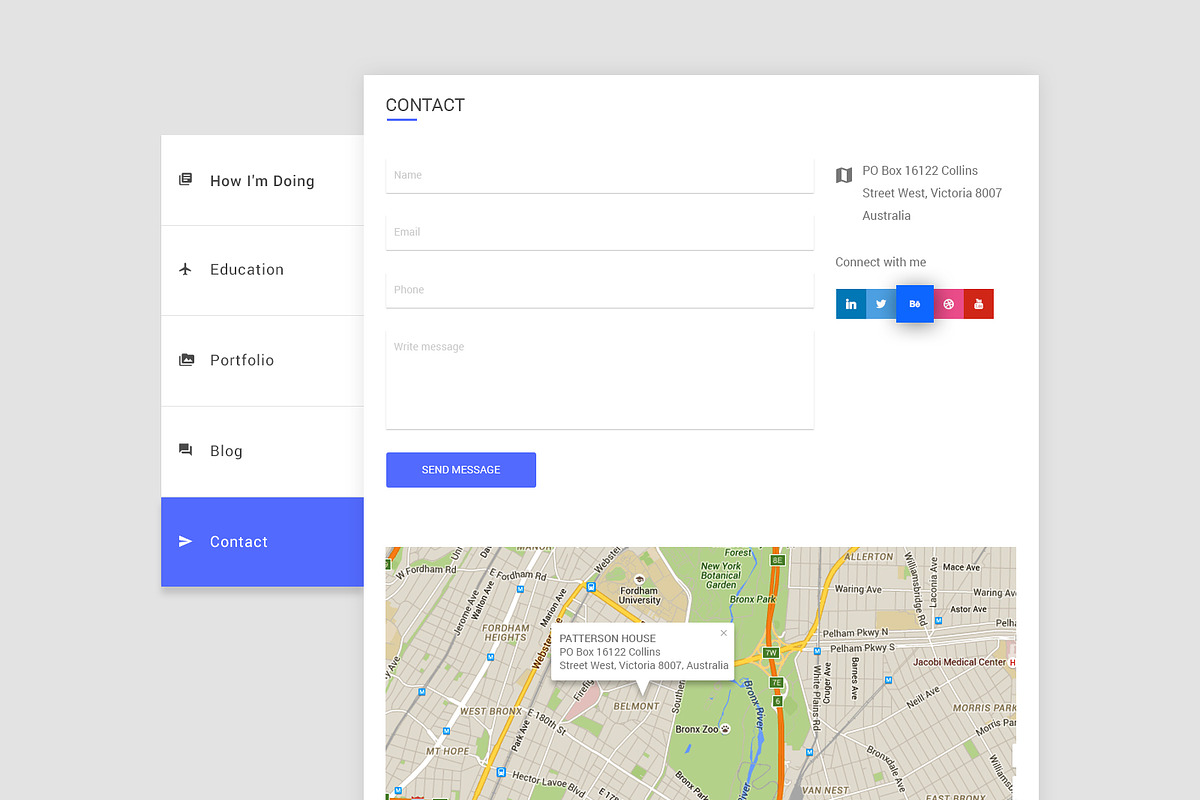Click the Fordham University map marker

coord(640,579)
